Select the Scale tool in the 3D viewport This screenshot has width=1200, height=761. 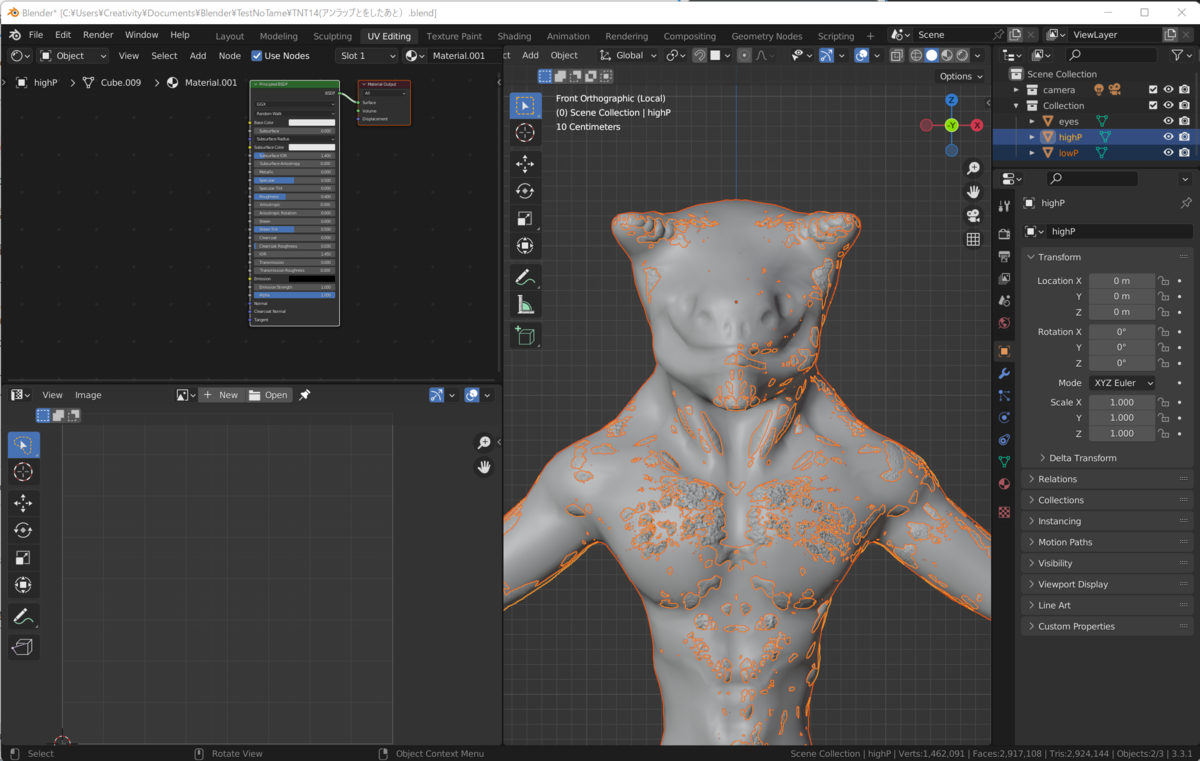tap(525, 218)
